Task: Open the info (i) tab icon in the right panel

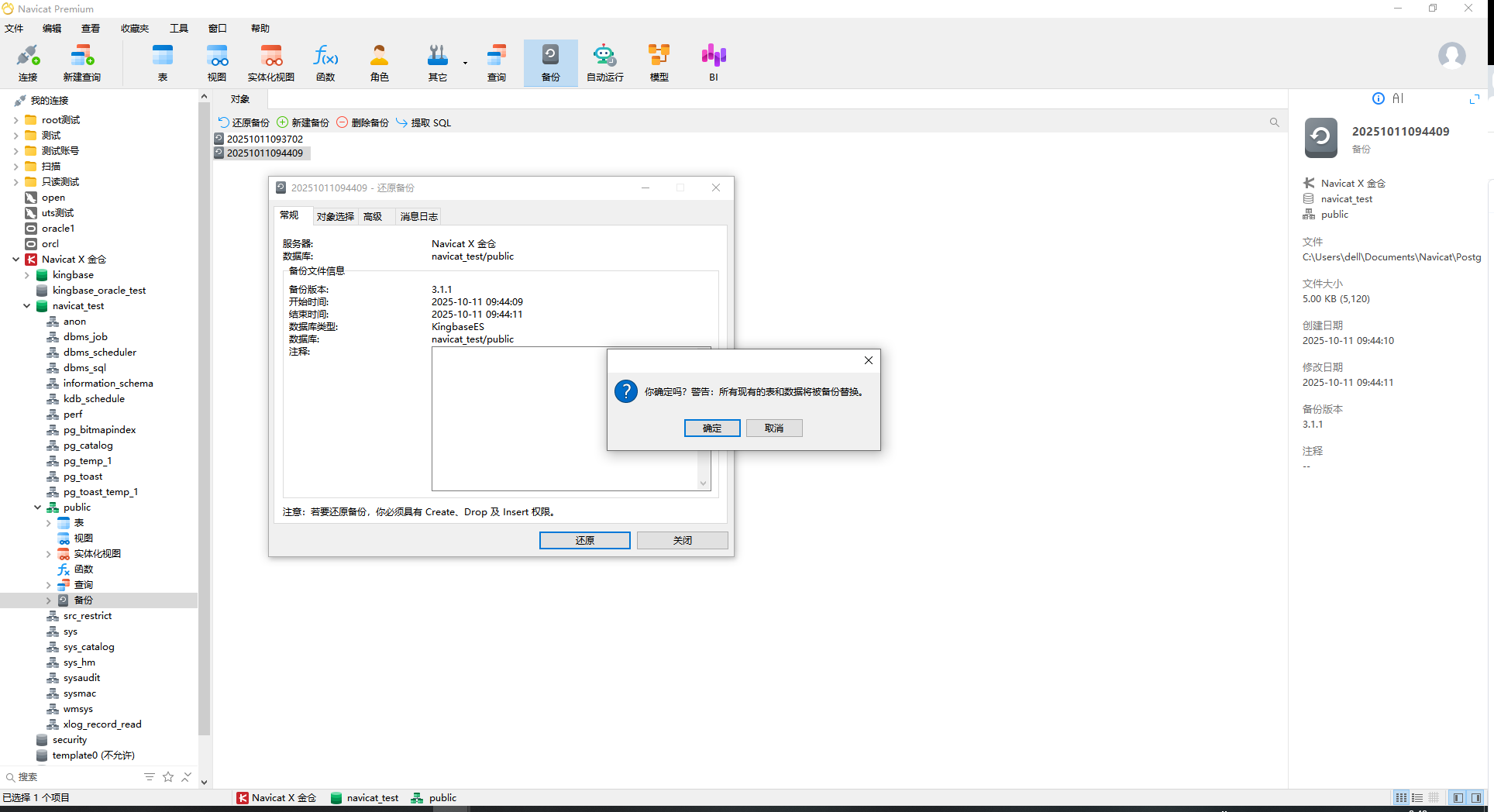Action: (1378, 98)
